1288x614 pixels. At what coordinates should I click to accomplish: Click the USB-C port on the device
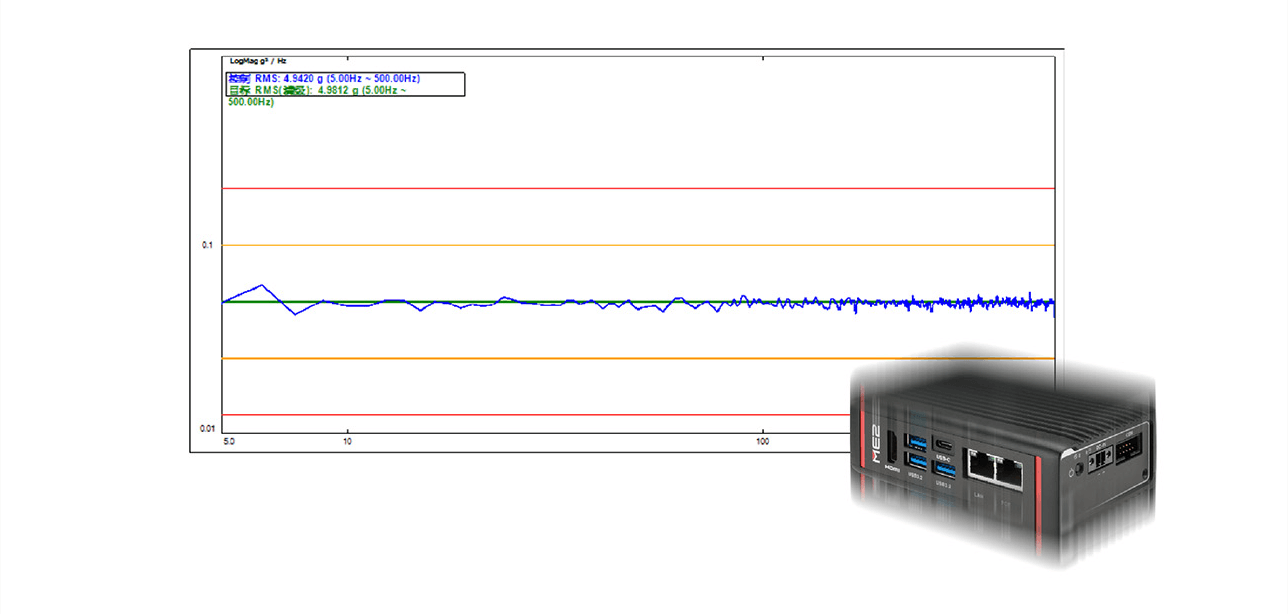(945, 443)
